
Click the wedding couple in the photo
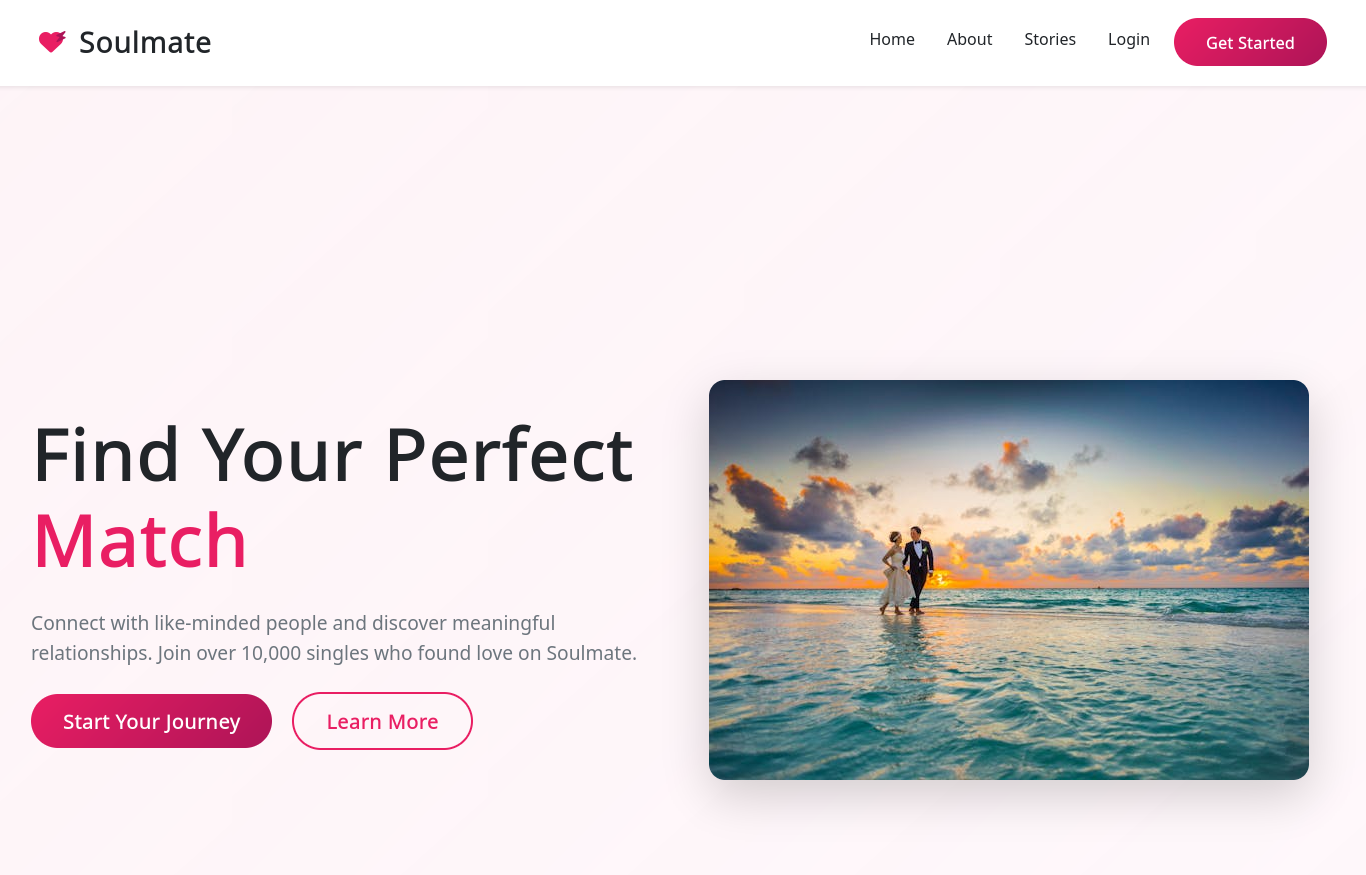[907, 570]
